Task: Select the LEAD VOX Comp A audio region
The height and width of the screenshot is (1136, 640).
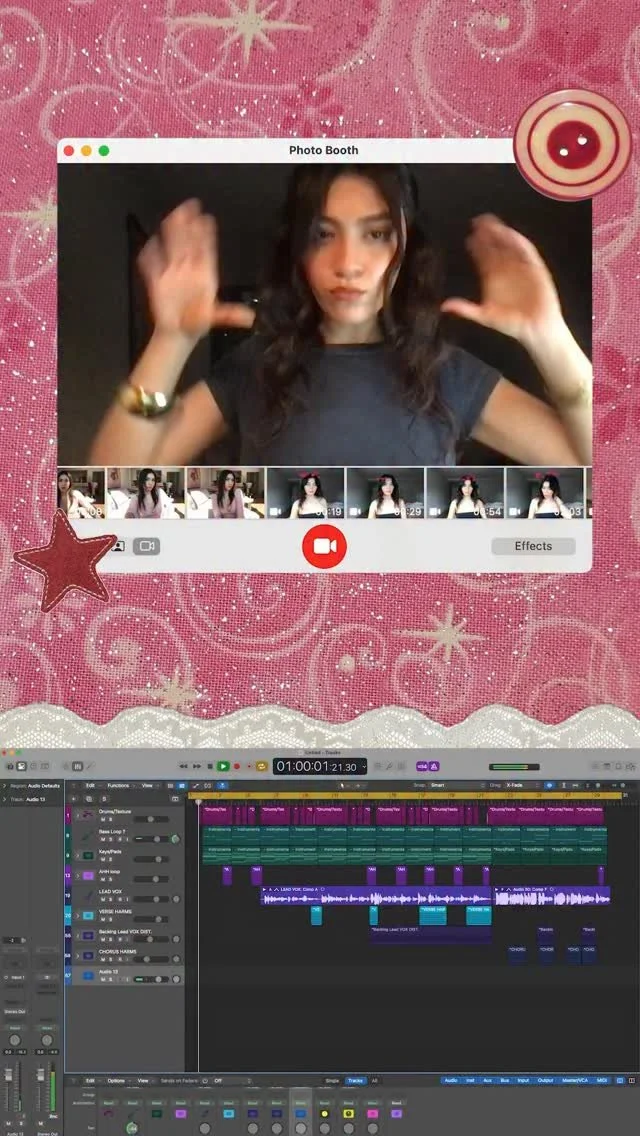Action: (376, 896)
